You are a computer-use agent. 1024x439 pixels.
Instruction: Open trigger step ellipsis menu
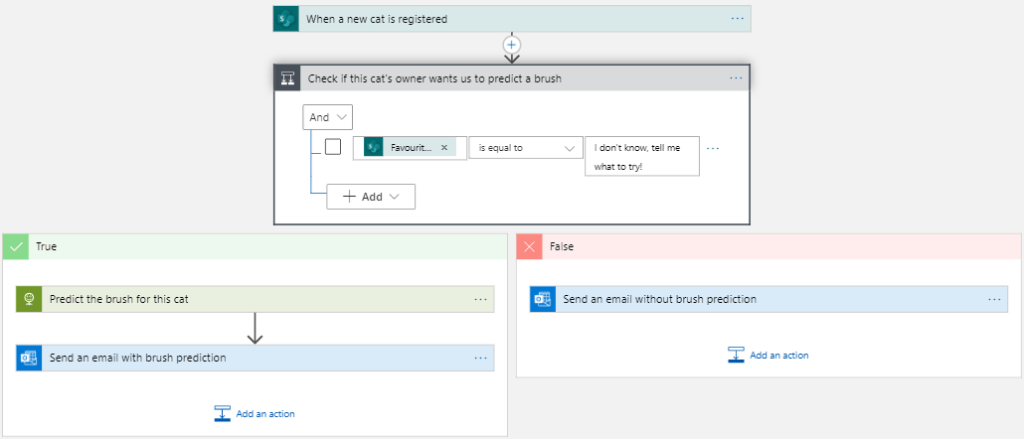coord(737,19)
